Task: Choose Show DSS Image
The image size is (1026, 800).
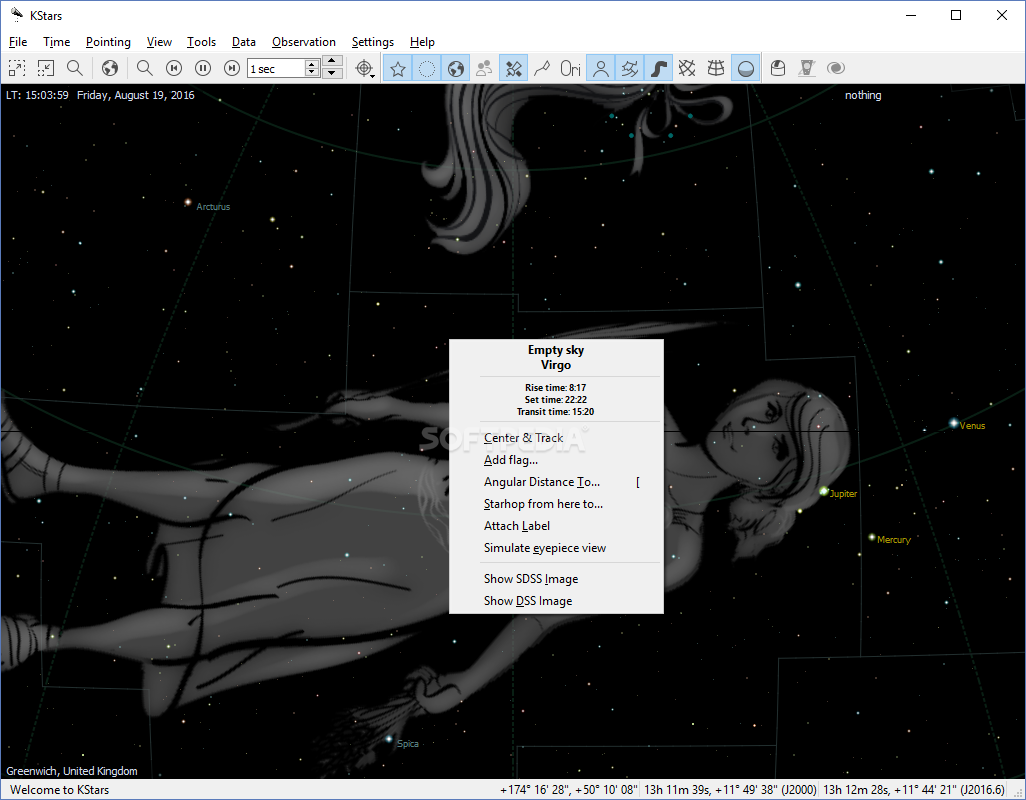Action: coord(556,600)
